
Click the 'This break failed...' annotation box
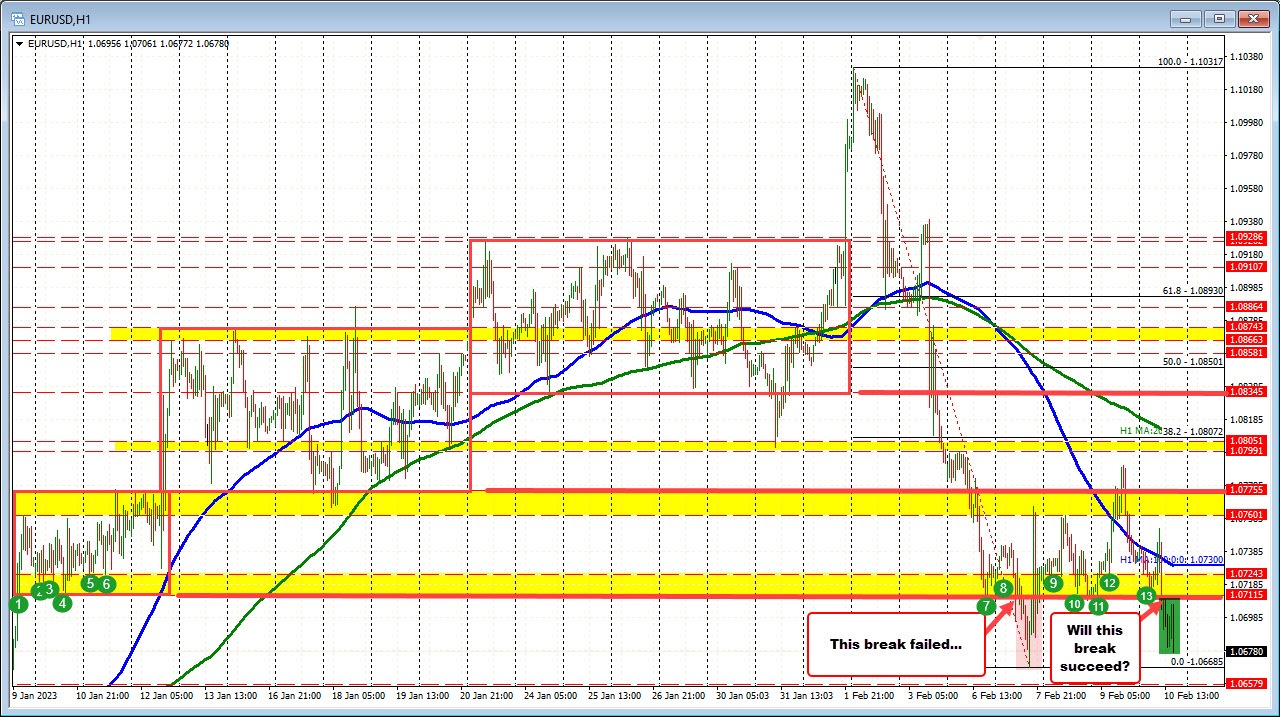pyautogui.click(x=896, y=644)
